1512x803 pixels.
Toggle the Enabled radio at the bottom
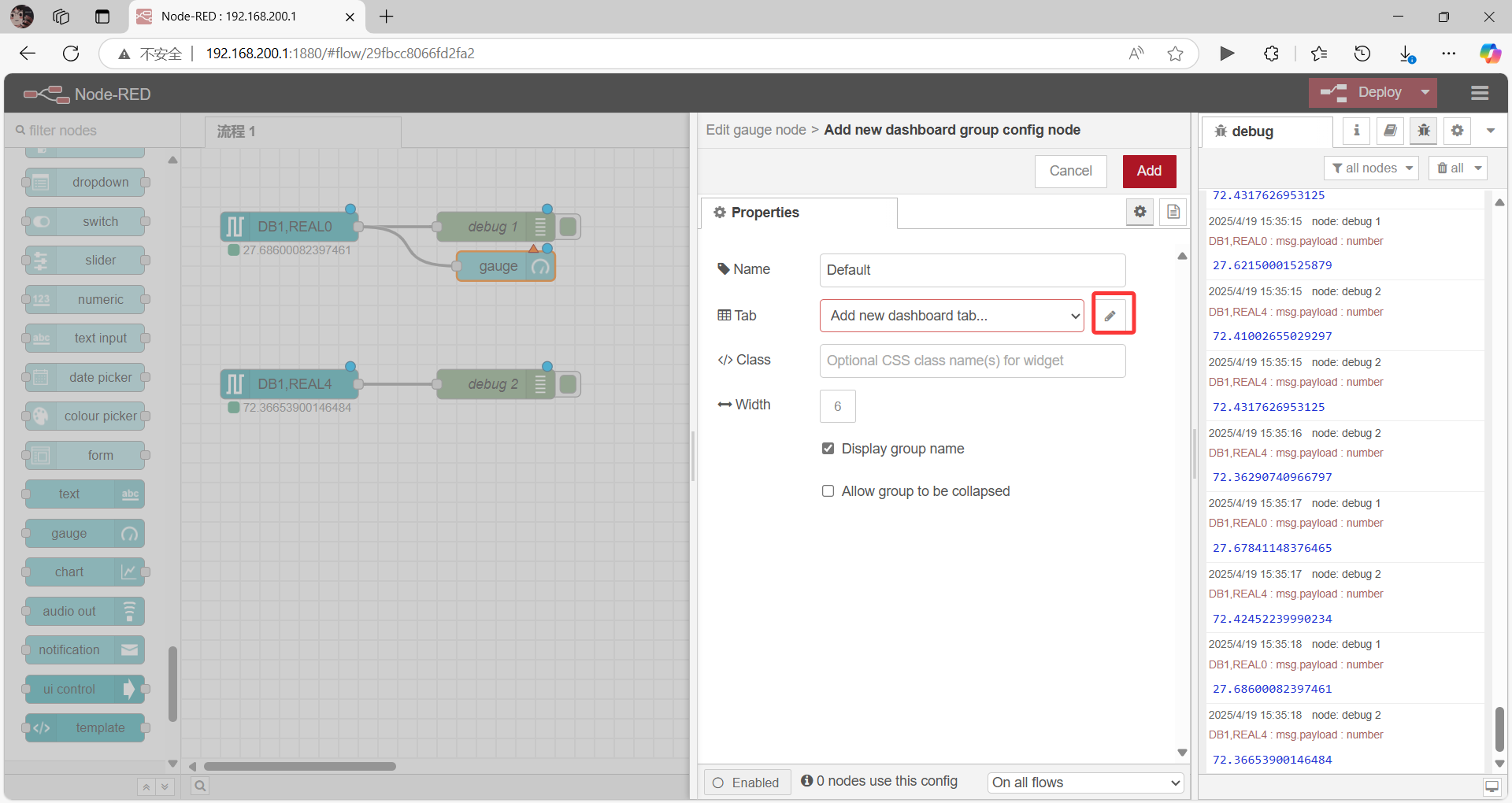pos(717,783)
